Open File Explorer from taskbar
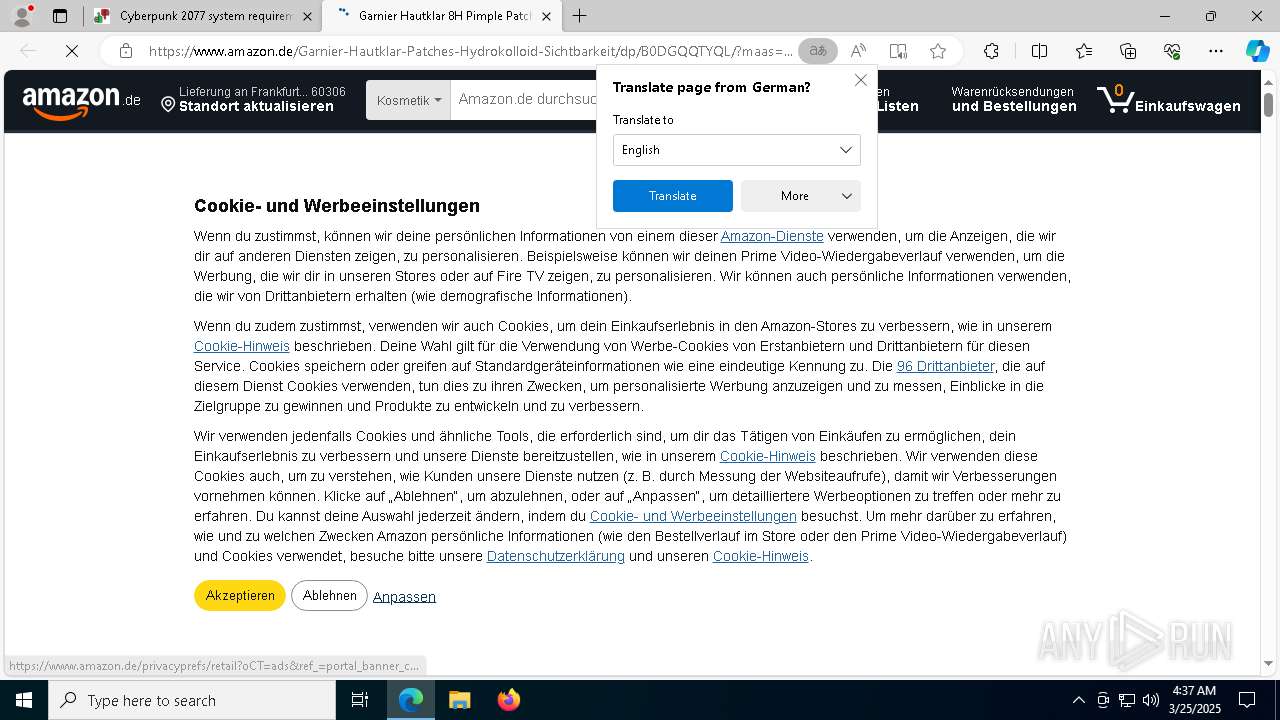This screenshot has width=1280, height=720. (x=459, y=700)
